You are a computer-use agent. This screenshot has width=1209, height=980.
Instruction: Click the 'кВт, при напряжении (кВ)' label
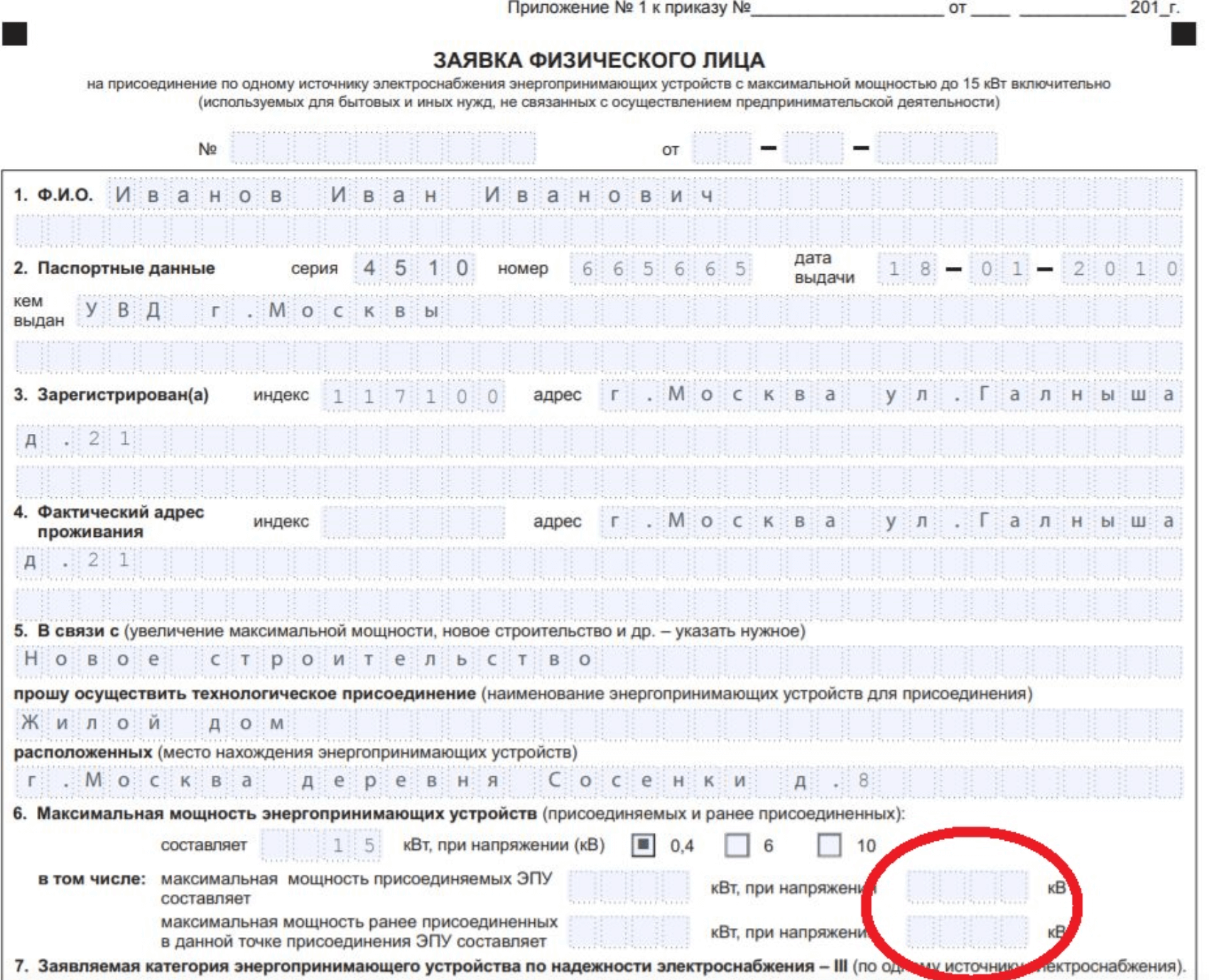tap(504, 845)
